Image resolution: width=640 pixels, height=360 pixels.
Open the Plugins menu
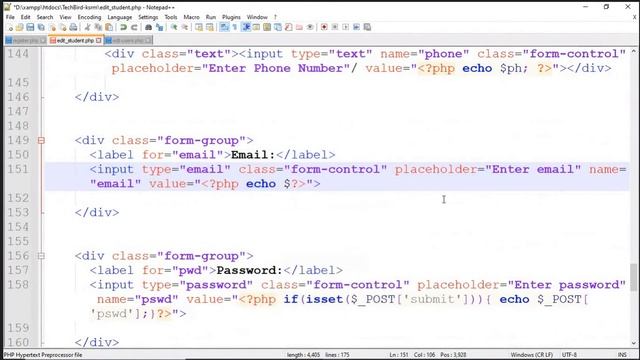231,17
